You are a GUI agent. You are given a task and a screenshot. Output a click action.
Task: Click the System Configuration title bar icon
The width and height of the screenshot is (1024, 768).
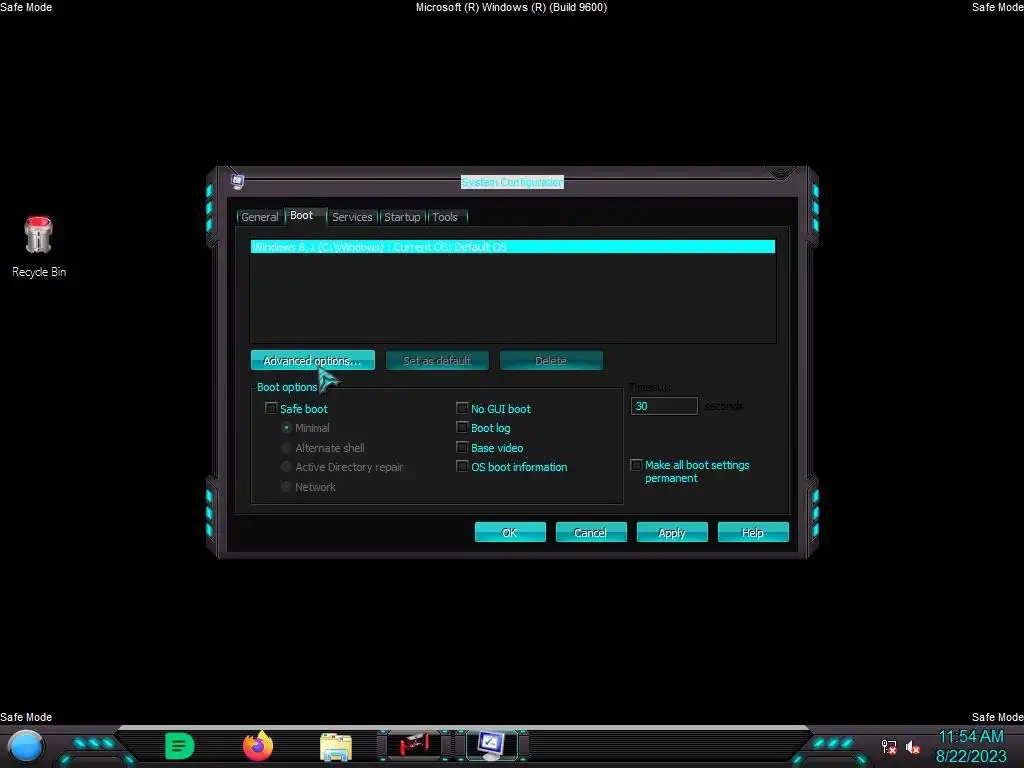pyautogui.click(x=238, y=182)
